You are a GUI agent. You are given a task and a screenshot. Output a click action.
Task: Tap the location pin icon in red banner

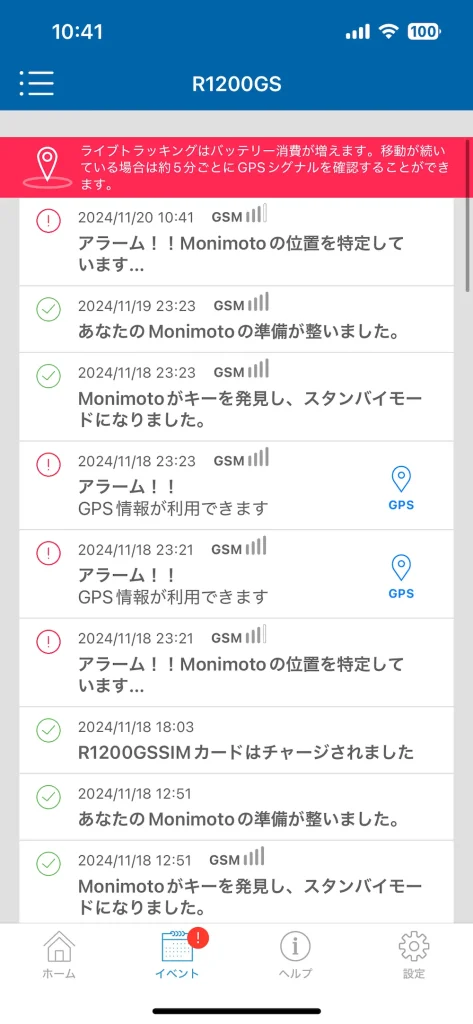click(x=47, y=166)
